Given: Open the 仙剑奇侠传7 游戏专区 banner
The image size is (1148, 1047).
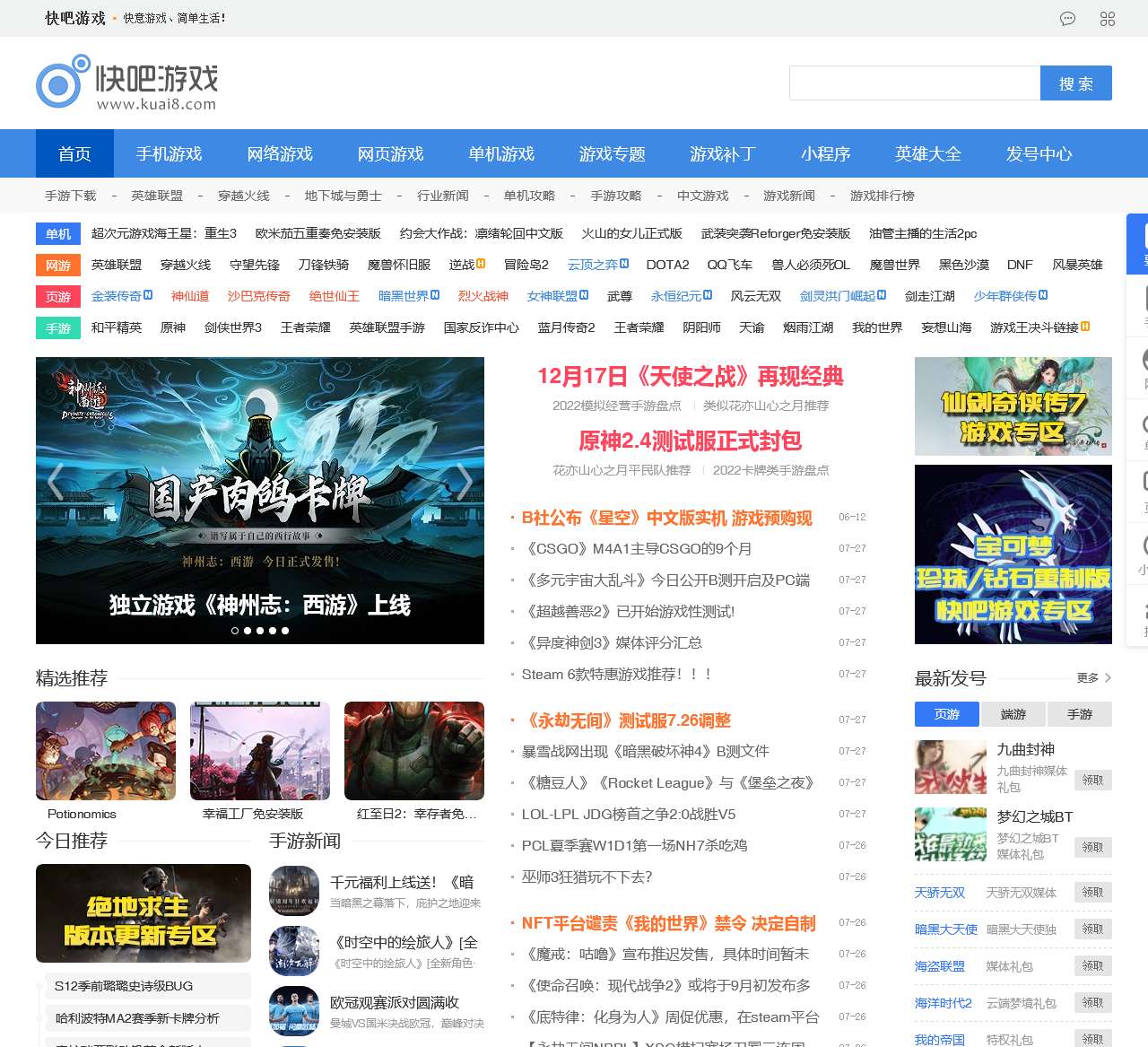Looking at the screenshot, I should 1013,406.
